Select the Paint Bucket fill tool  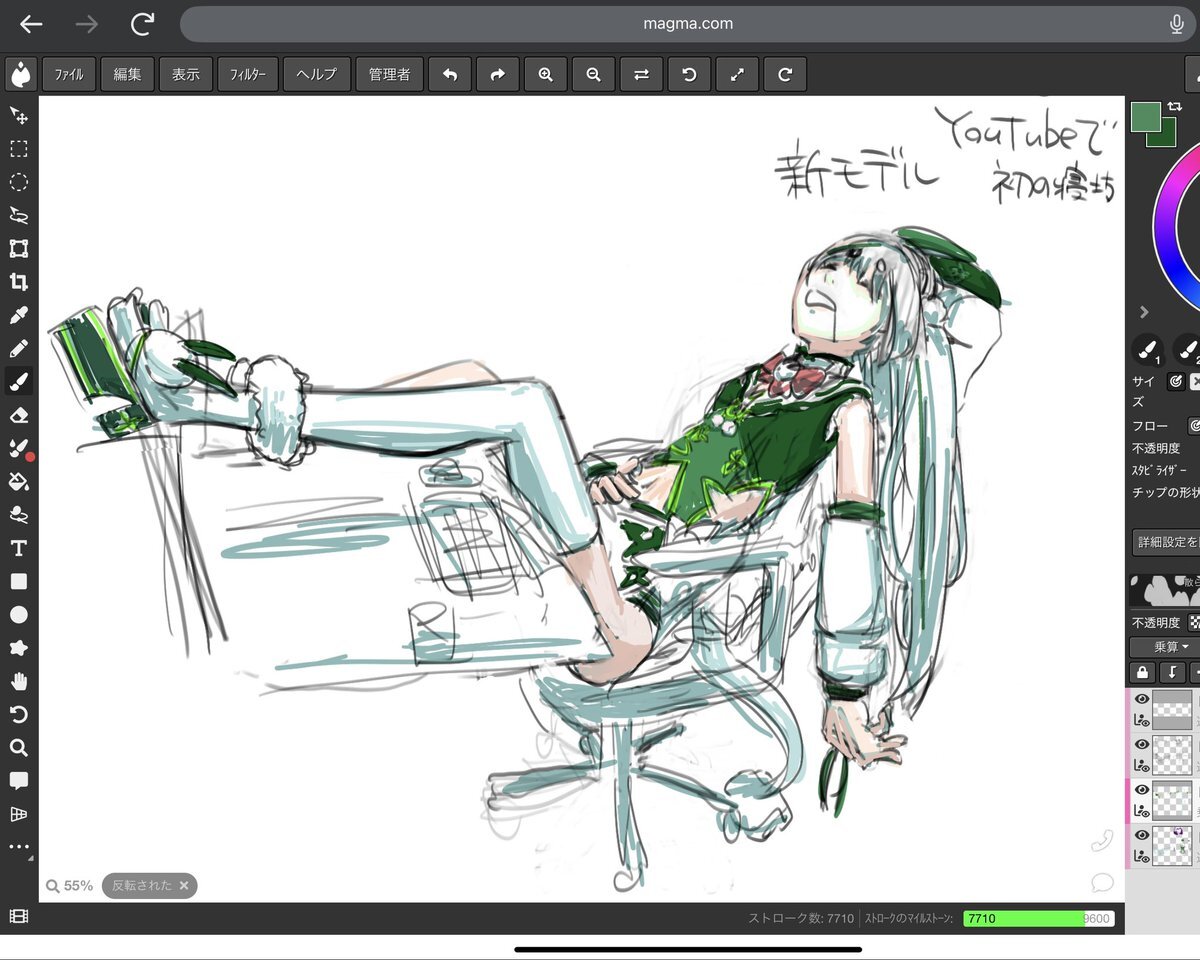[x=18, y=482]
